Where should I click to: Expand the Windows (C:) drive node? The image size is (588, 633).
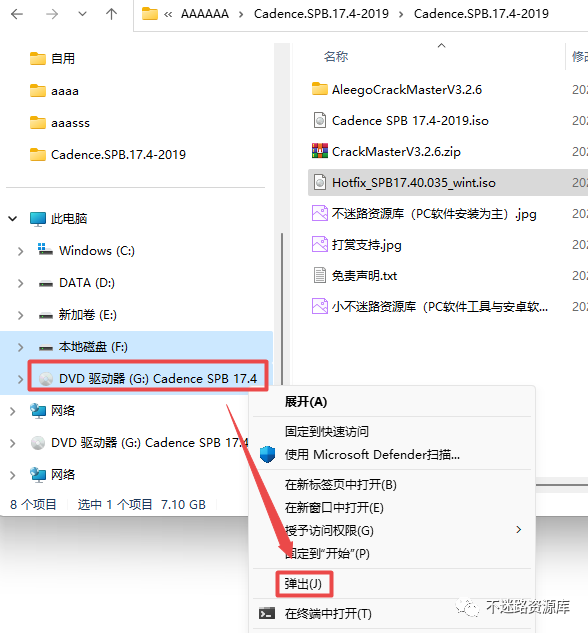[21, 251]
